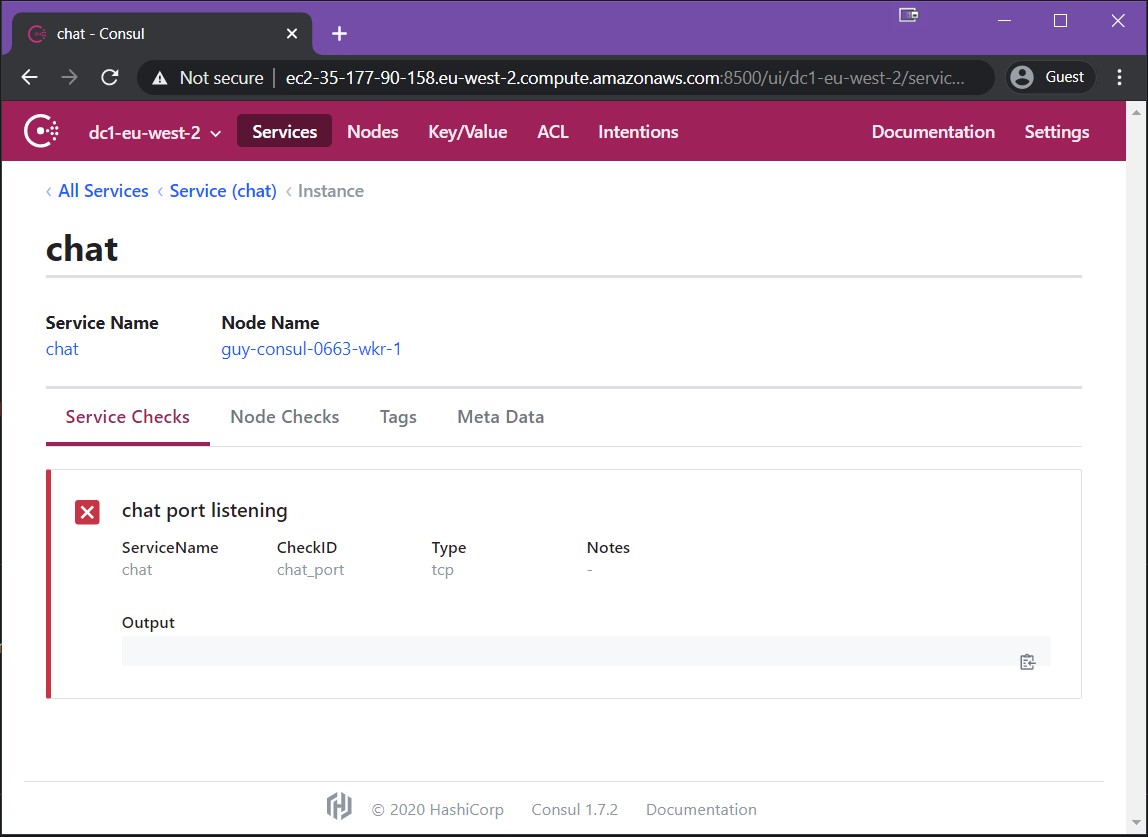Click the media/cast icon in title bar

click(x=909, y=15)
